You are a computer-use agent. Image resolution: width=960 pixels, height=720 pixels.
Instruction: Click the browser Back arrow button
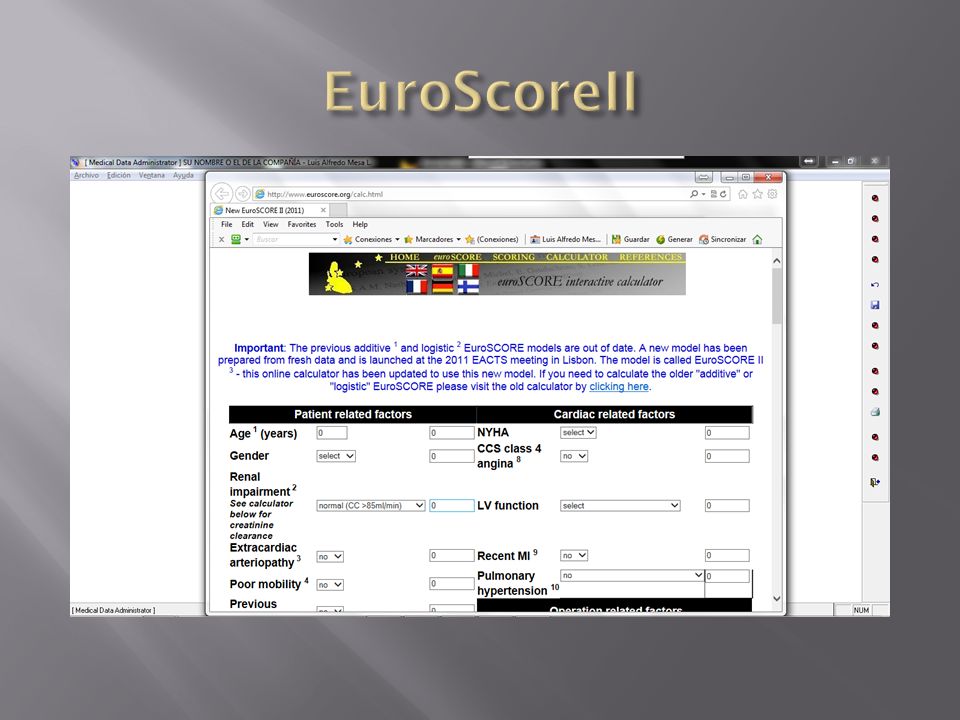(x=222, y=193)
